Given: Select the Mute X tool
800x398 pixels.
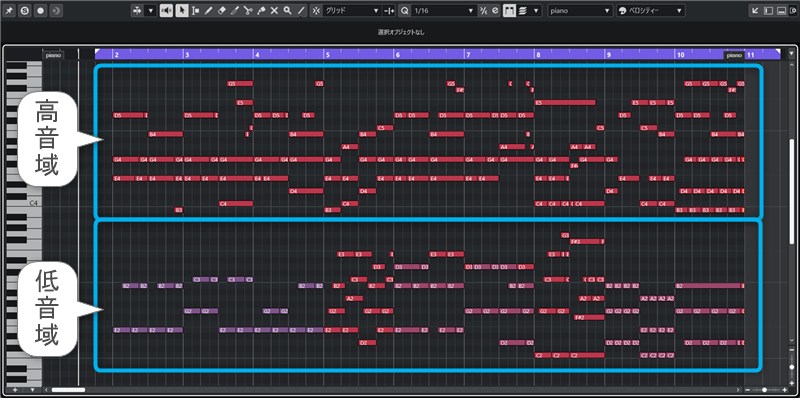Looking at the screenshot, I should (x=274, y=11).
